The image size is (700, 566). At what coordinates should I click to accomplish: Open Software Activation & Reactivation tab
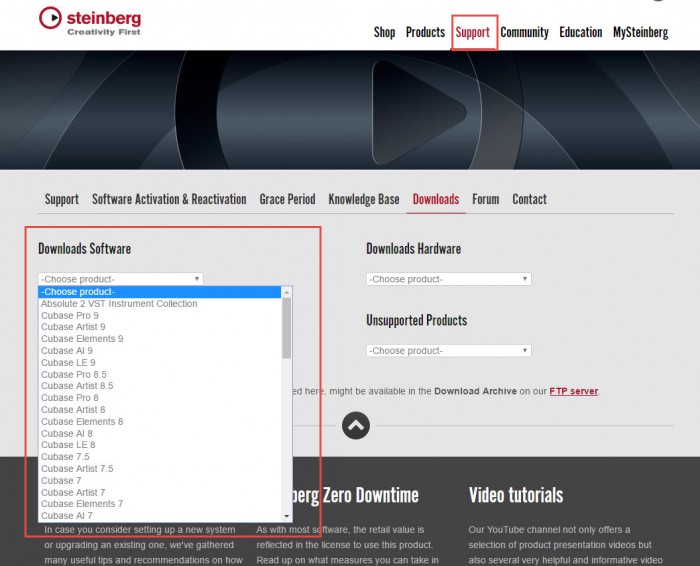[169, 199]
